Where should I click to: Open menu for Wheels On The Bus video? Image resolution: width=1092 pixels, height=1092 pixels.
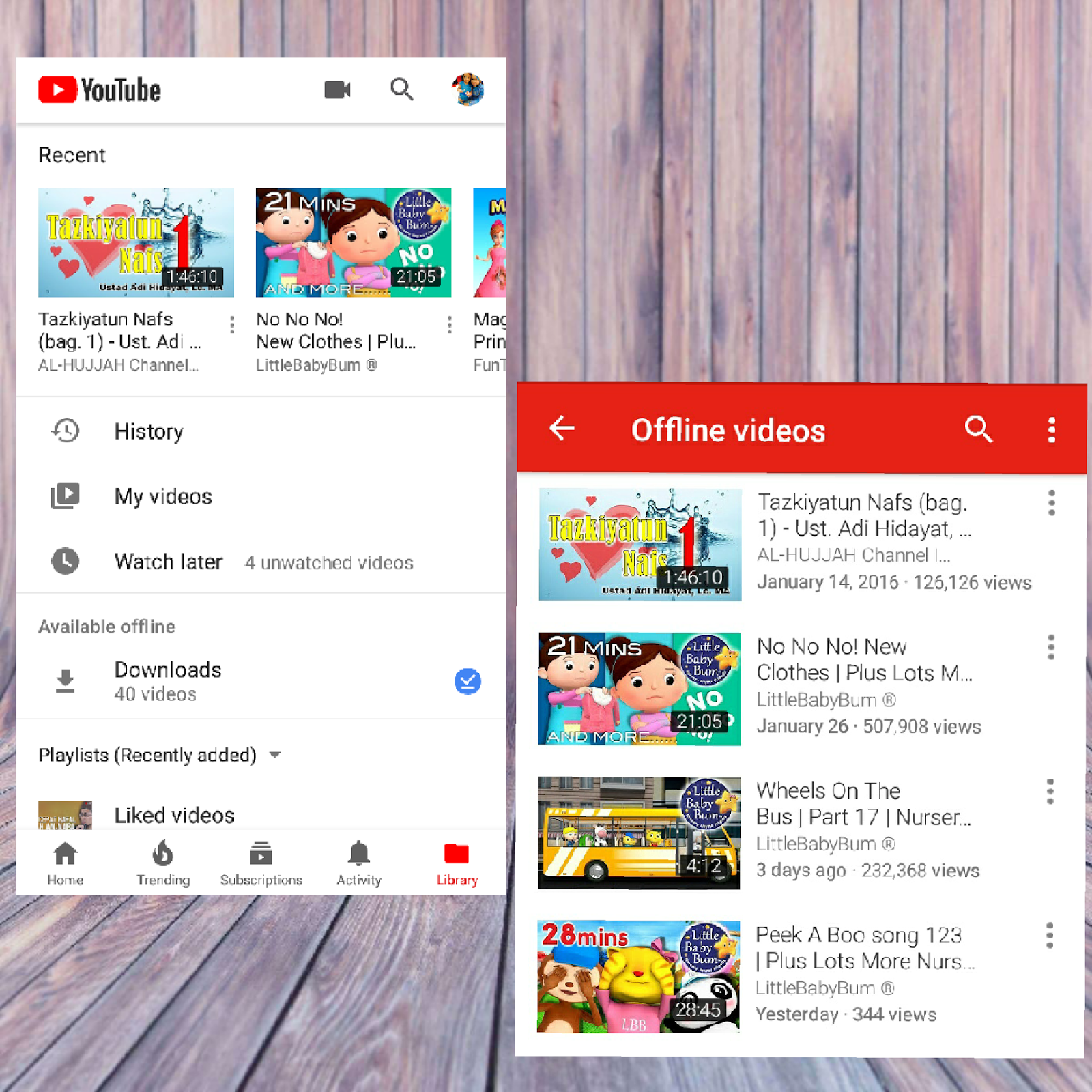1050,792
